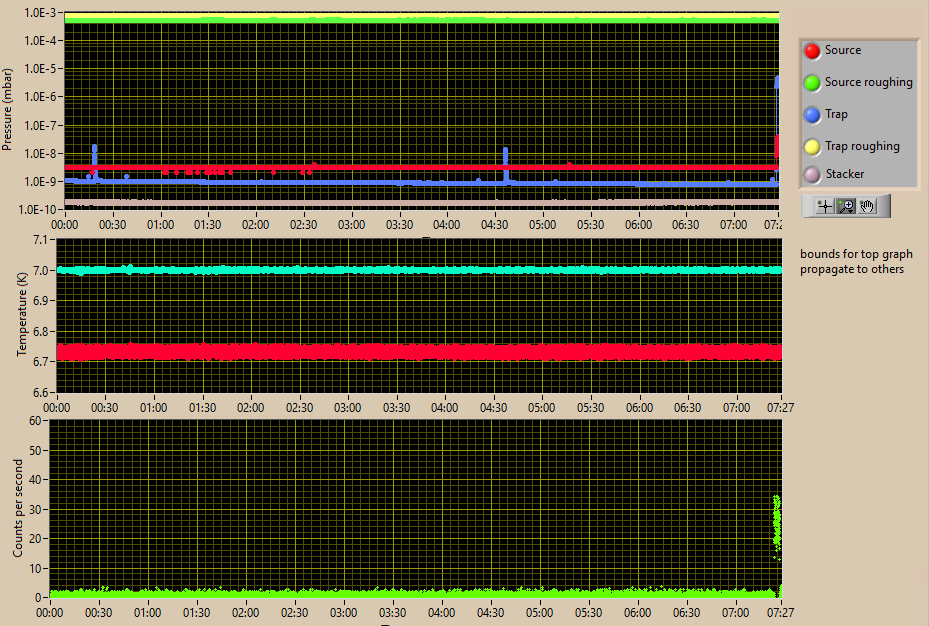Click the '60' counts axis maximum value
Viewport: 929px width, 626px height.
coord(35,421)
